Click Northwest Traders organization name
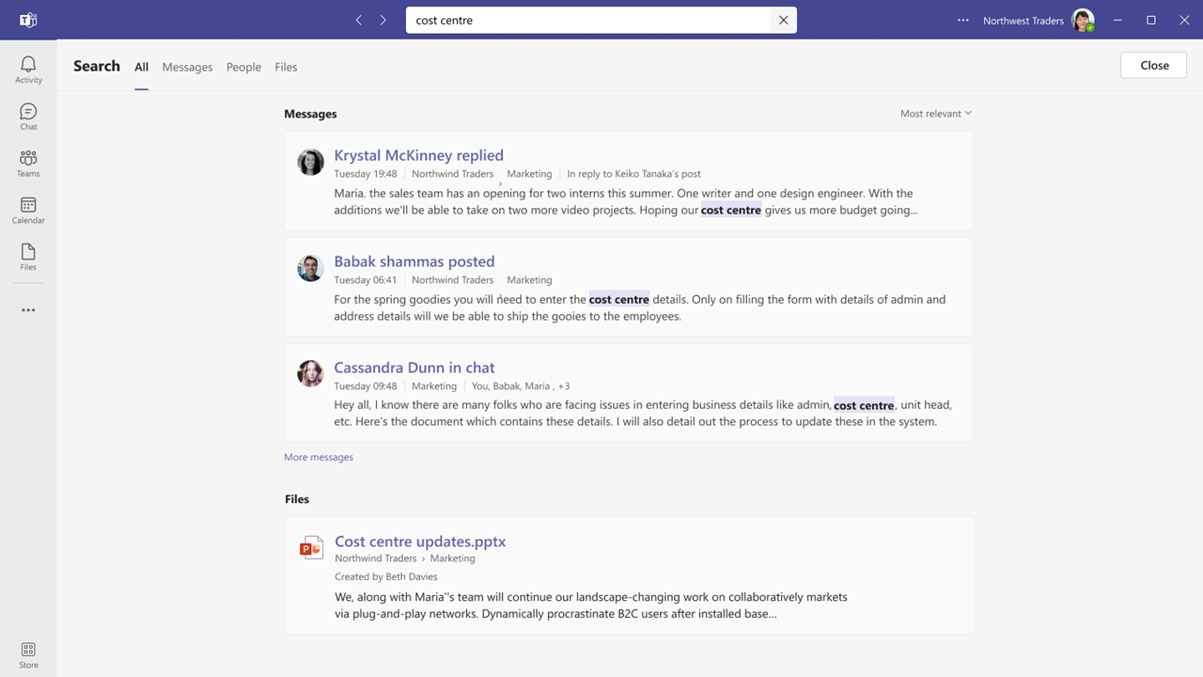Image resolution: width=1203 pixels, height=677 pixels. pyautogui.click(x=1023, y=20)
